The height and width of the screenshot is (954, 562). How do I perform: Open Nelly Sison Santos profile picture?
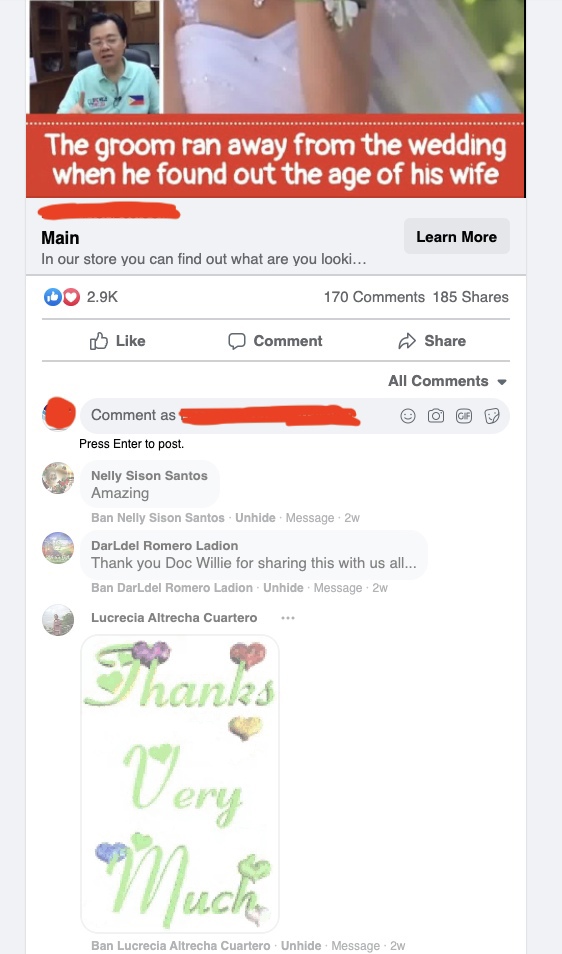tap(58, 478)
